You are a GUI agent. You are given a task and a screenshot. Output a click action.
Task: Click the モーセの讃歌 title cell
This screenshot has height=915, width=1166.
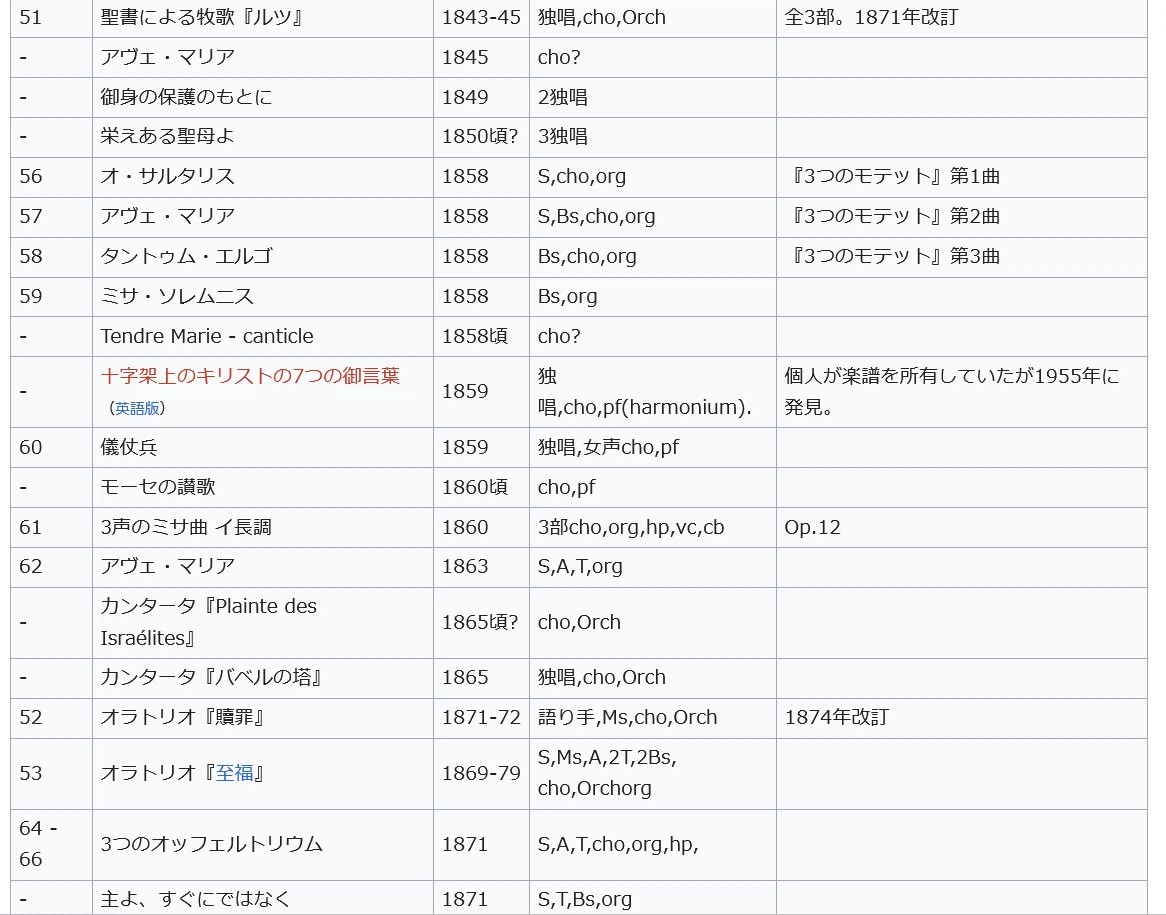point(158,487)
